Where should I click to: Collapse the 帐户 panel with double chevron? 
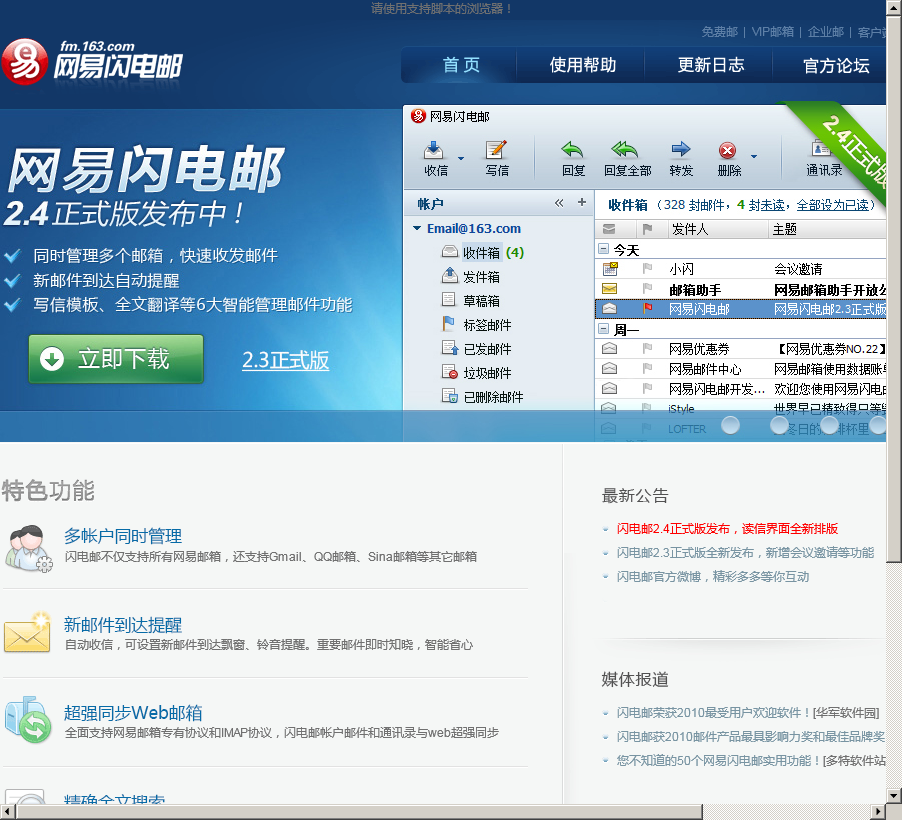pos(559,203)
